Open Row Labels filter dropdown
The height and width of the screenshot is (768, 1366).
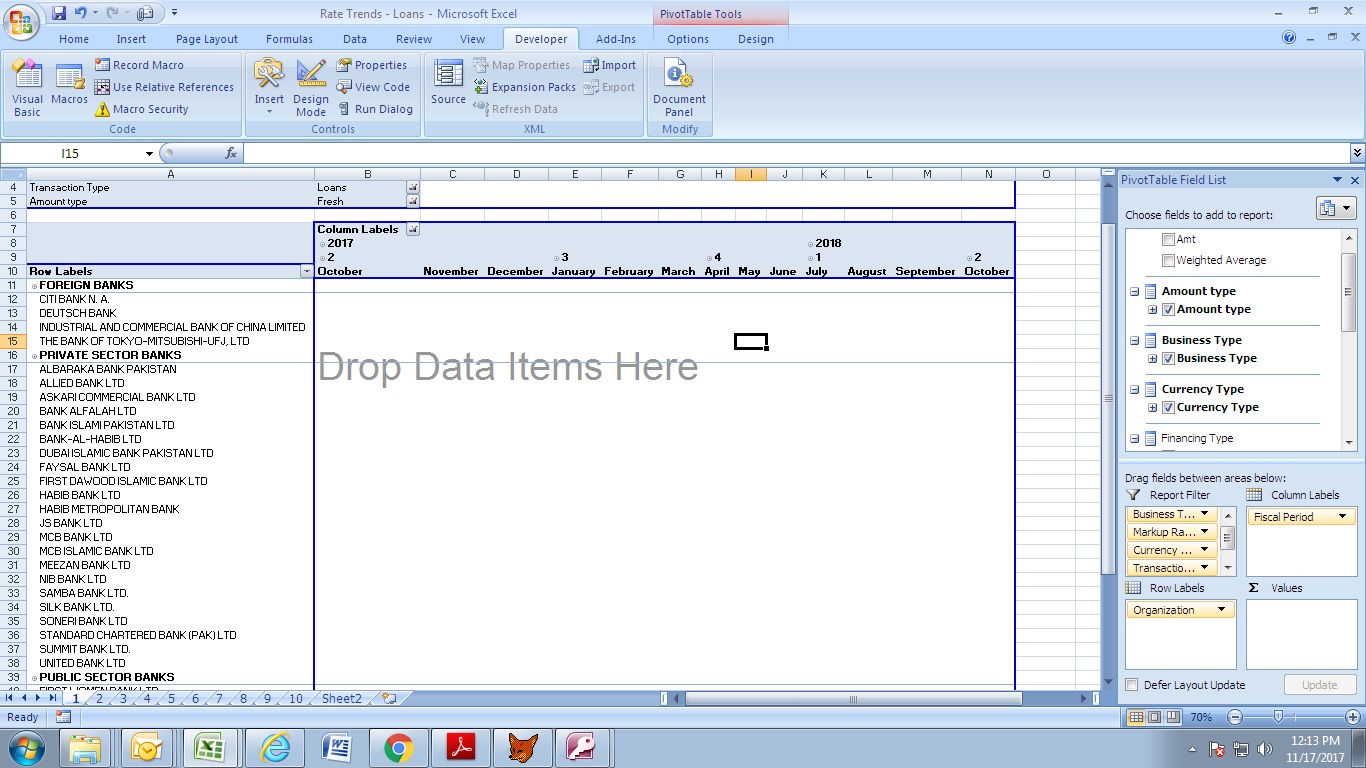tap(306, 271)
